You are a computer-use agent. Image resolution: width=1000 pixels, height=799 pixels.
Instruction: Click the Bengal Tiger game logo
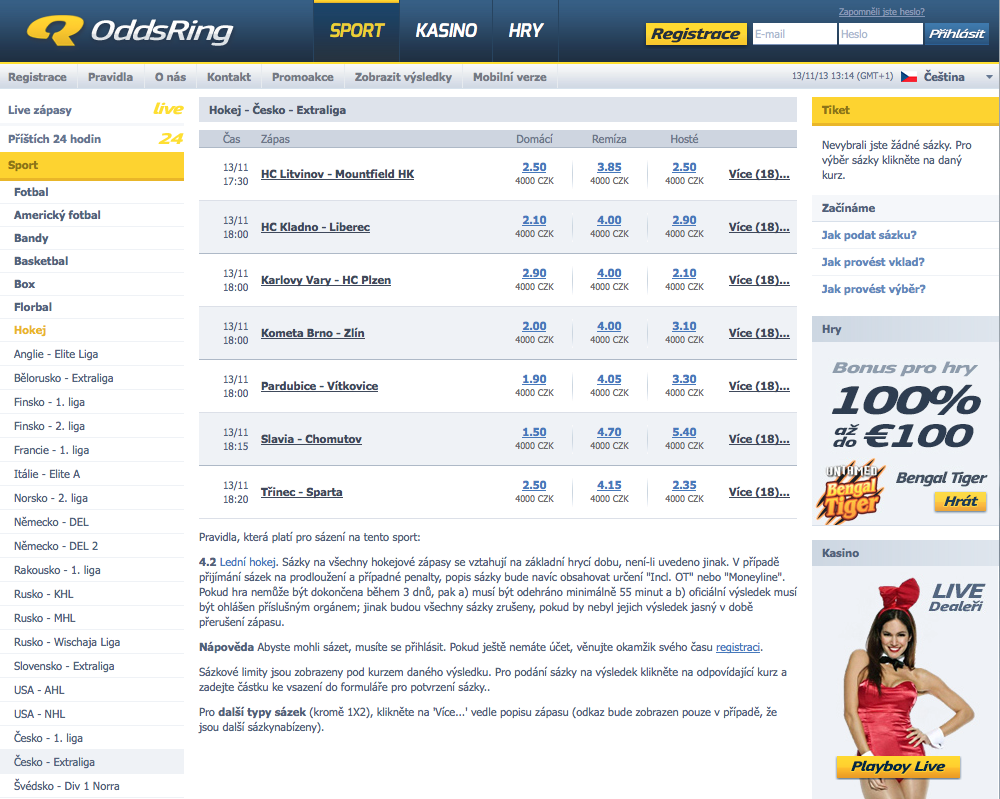pos(853,491)
